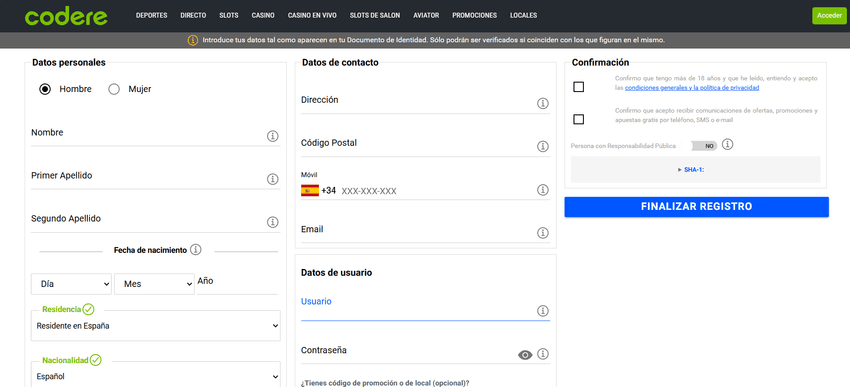
Task: Click Residencia green checkmark icon
Action: point(89,309)
